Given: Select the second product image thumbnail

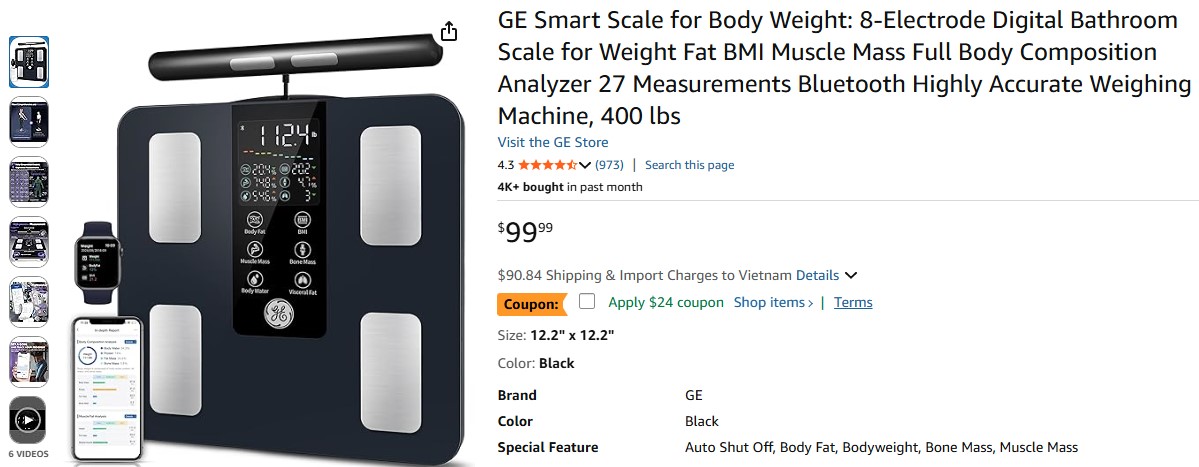Looking at the screenshot, I should (28, 121).
